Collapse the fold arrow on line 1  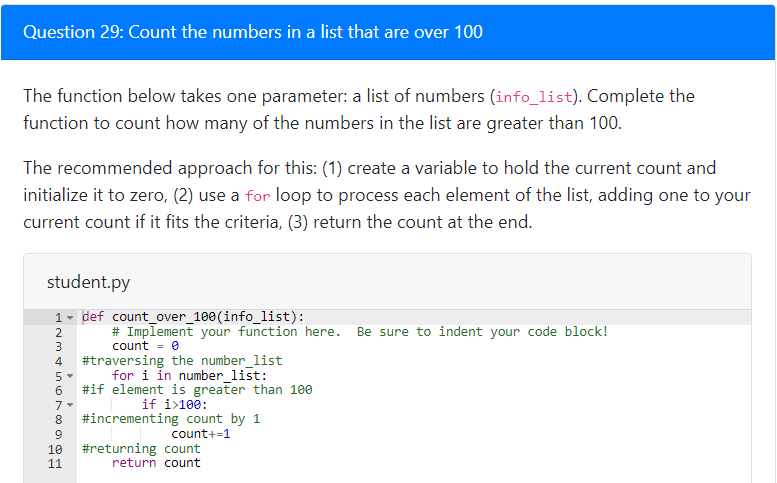coord(70,318)
